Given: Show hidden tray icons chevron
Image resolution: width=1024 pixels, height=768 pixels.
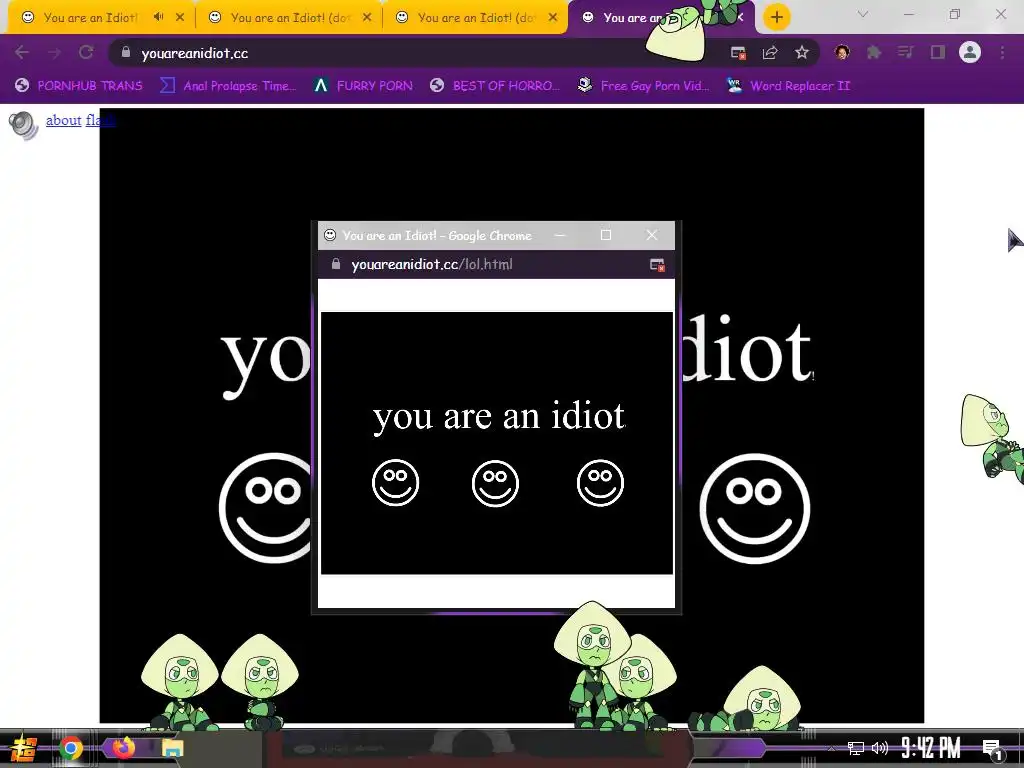Looking at the screenshot, I should (x=831, y=748).
